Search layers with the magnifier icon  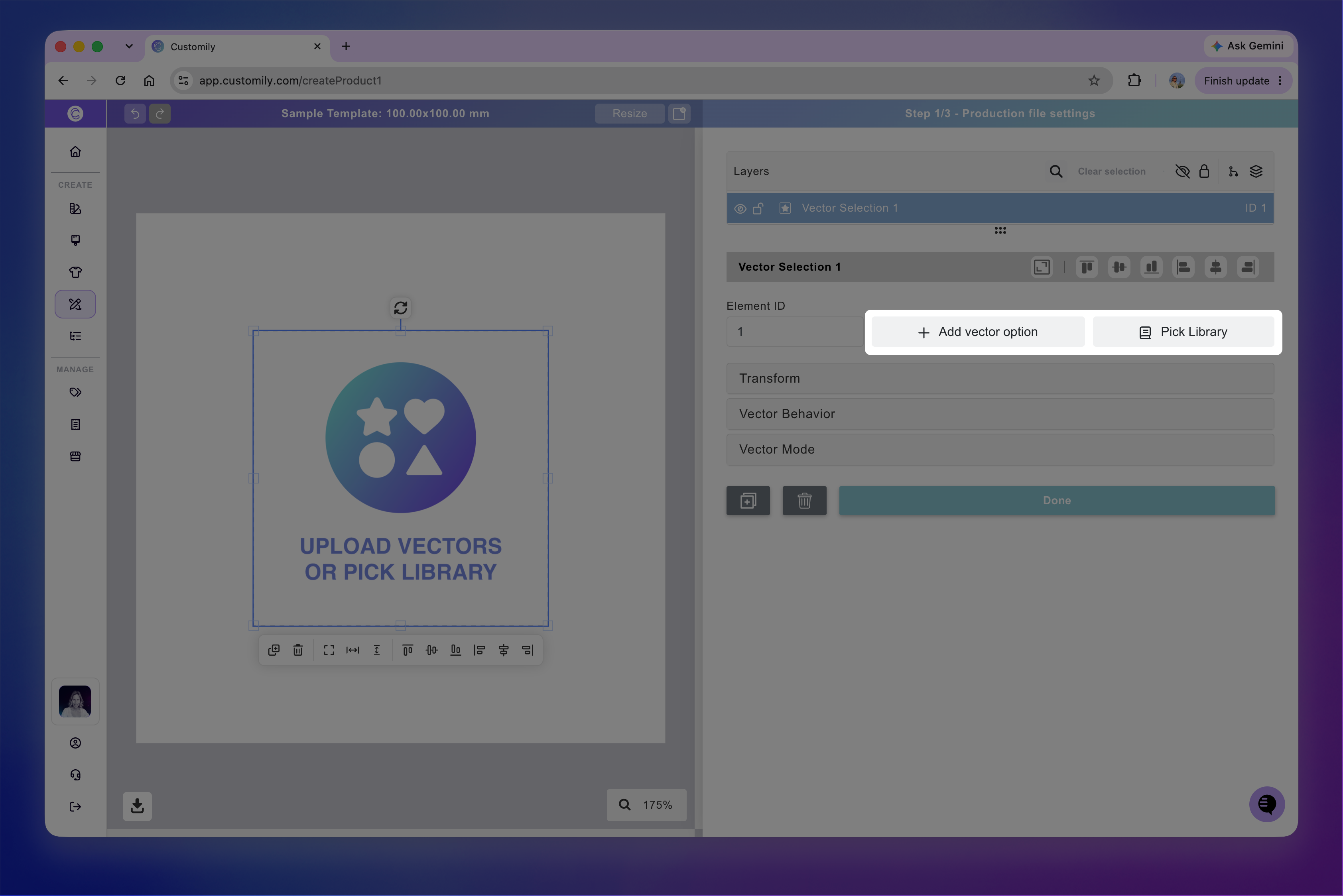(1056, 171)
